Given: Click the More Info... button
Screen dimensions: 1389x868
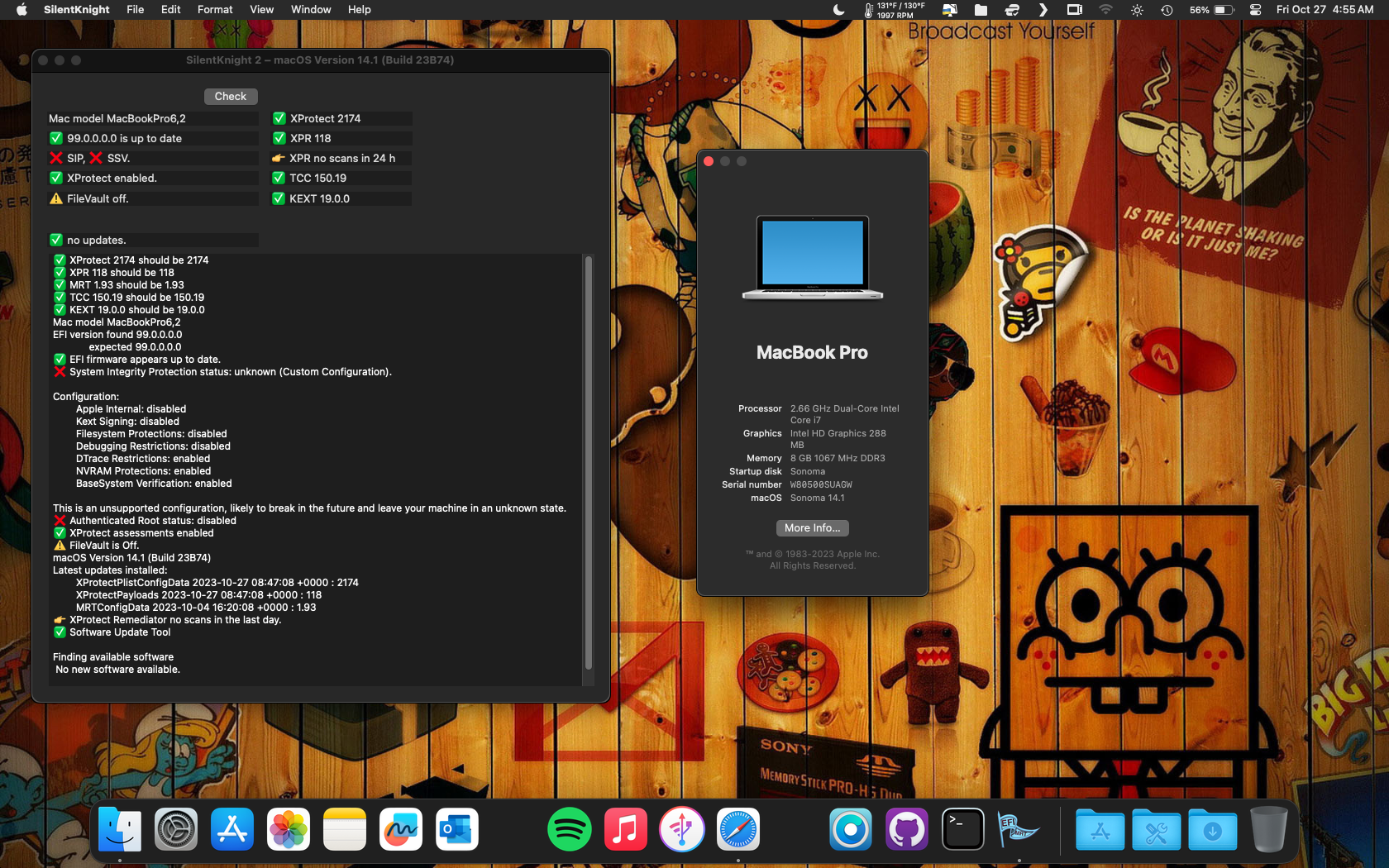Looking at the screenshot, I should (x=812, y=528).
